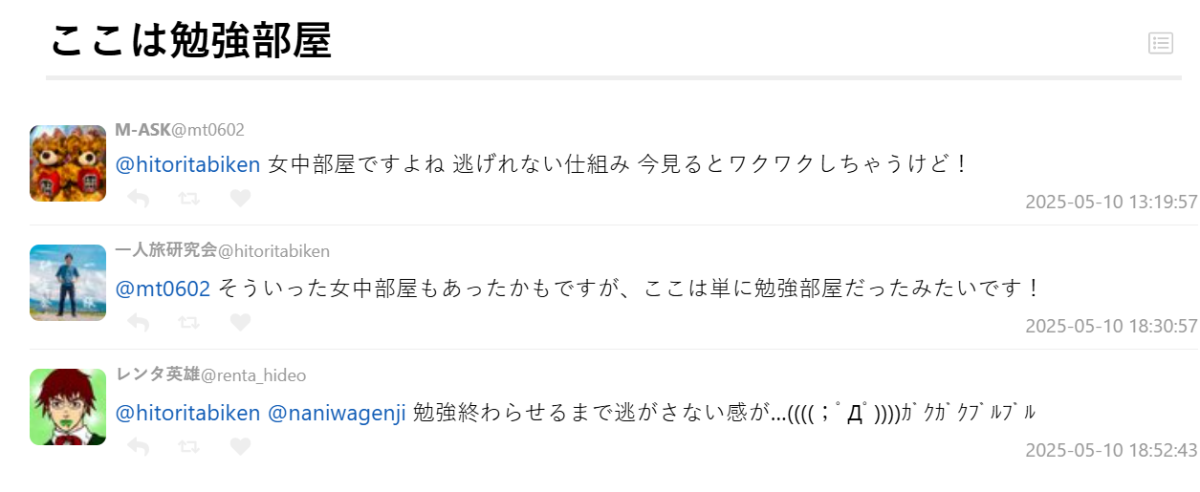This screenshot has width=1200, height=492.
Task: Open 一人旅研究会's profile avatar
Action: pos(68,283)
